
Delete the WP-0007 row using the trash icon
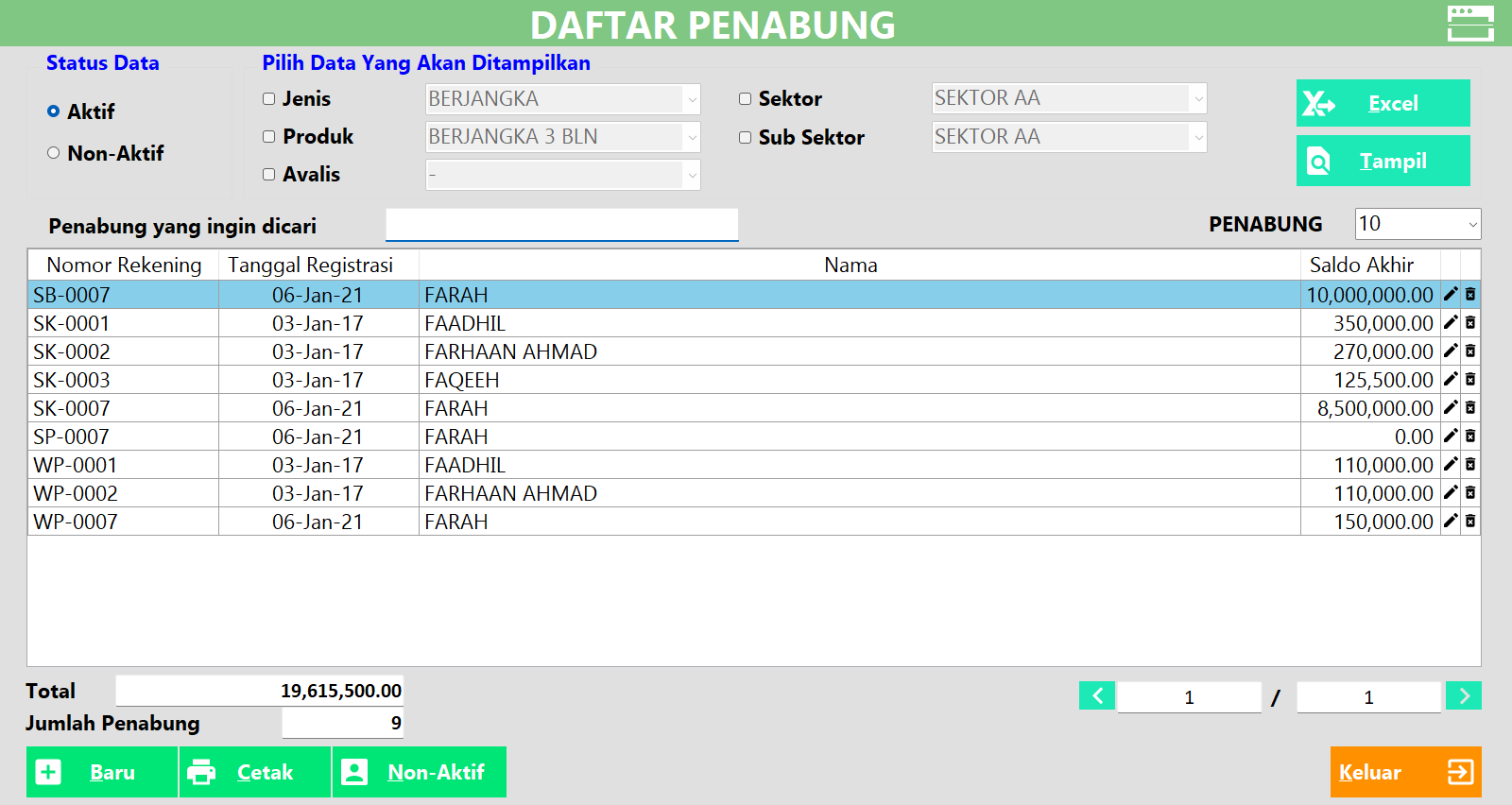(1470, 522)
